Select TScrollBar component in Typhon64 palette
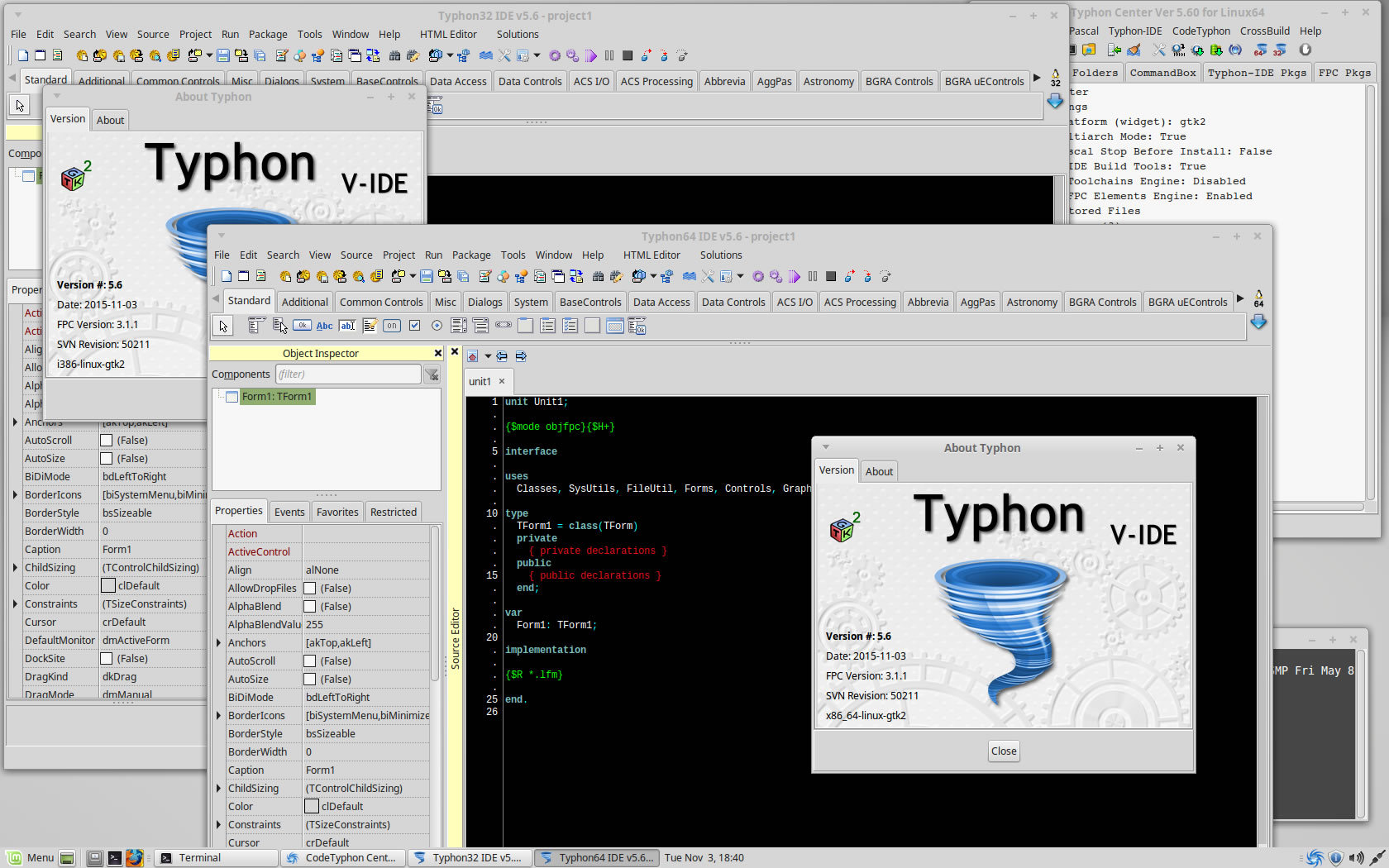1389x868 pixels. [504, 326]
